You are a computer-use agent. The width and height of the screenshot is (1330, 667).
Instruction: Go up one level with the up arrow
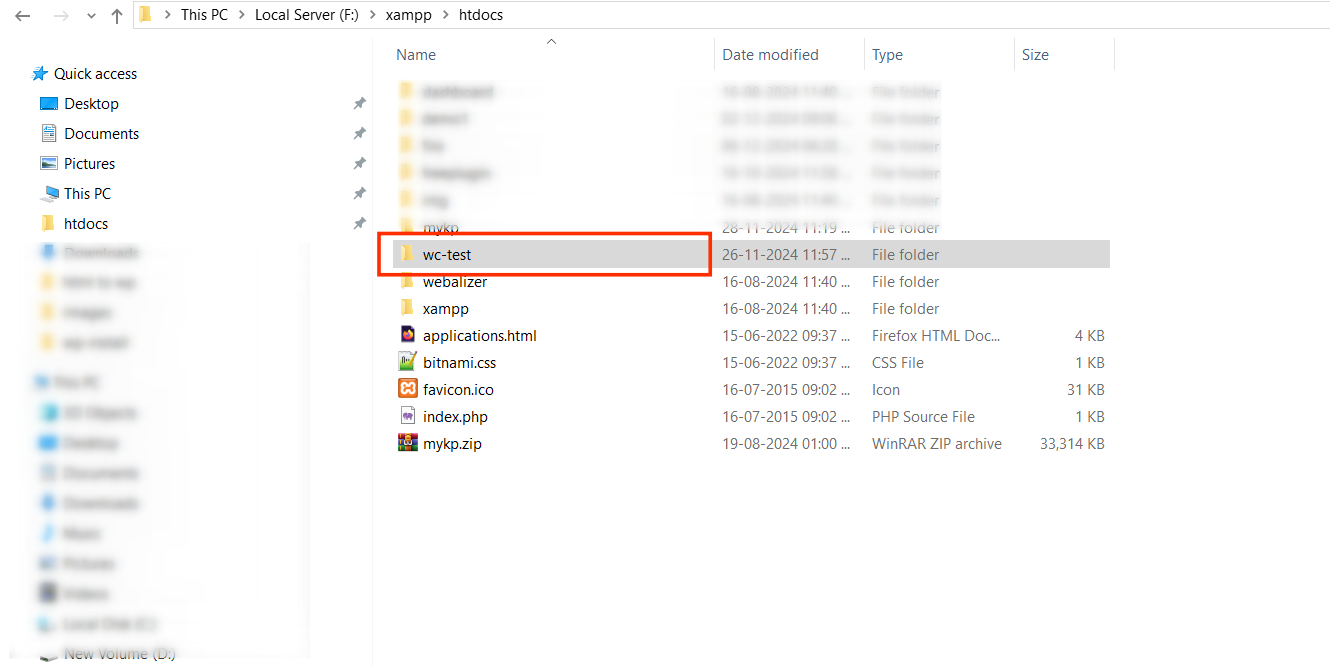pyautogui.click(x=116, y=15)
